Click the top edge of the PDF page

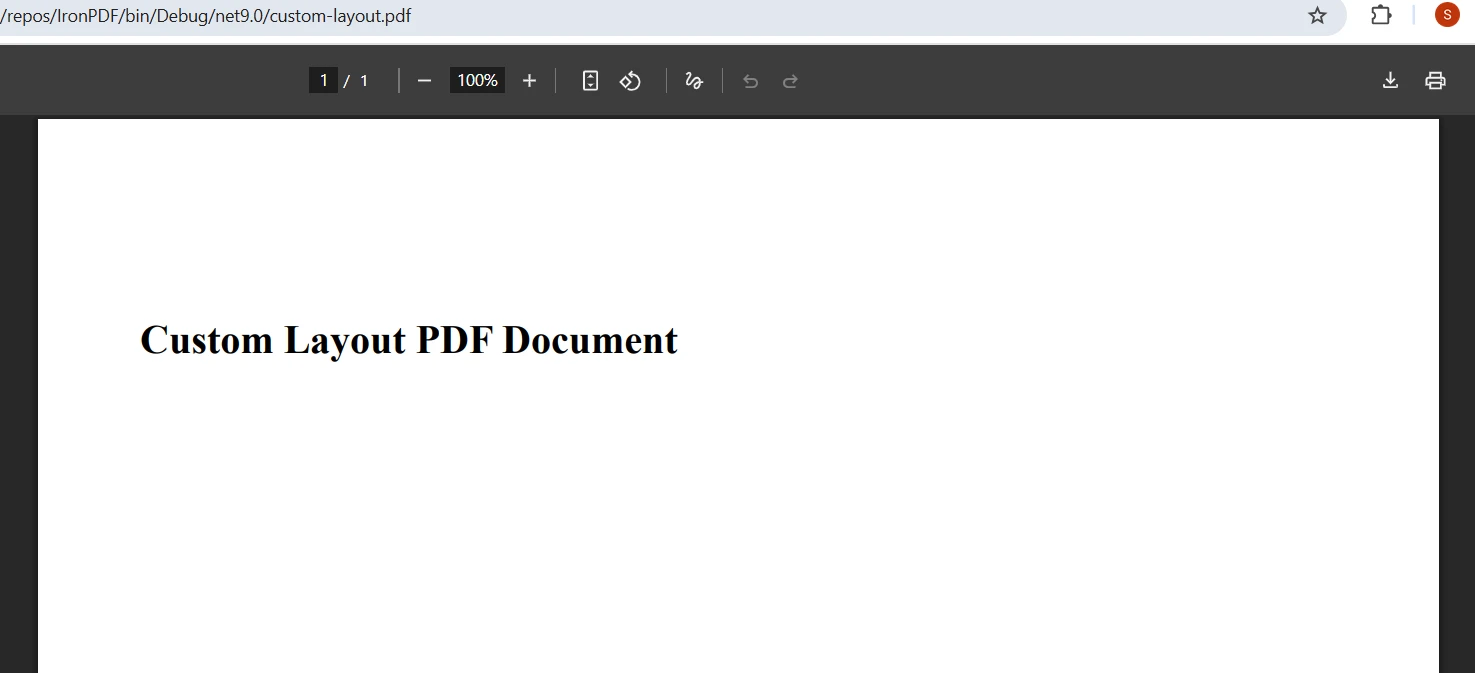(x=738, y=121)
